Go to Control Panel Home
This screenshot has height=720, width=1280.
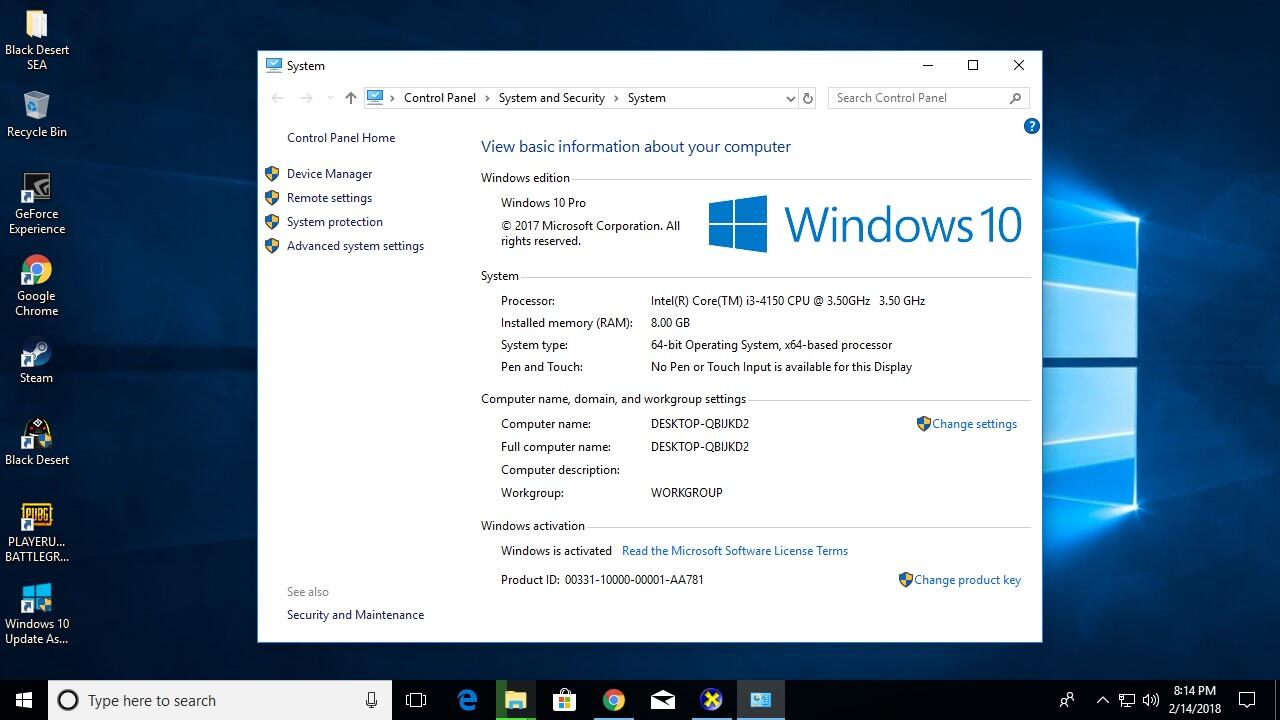click(341, 138)
